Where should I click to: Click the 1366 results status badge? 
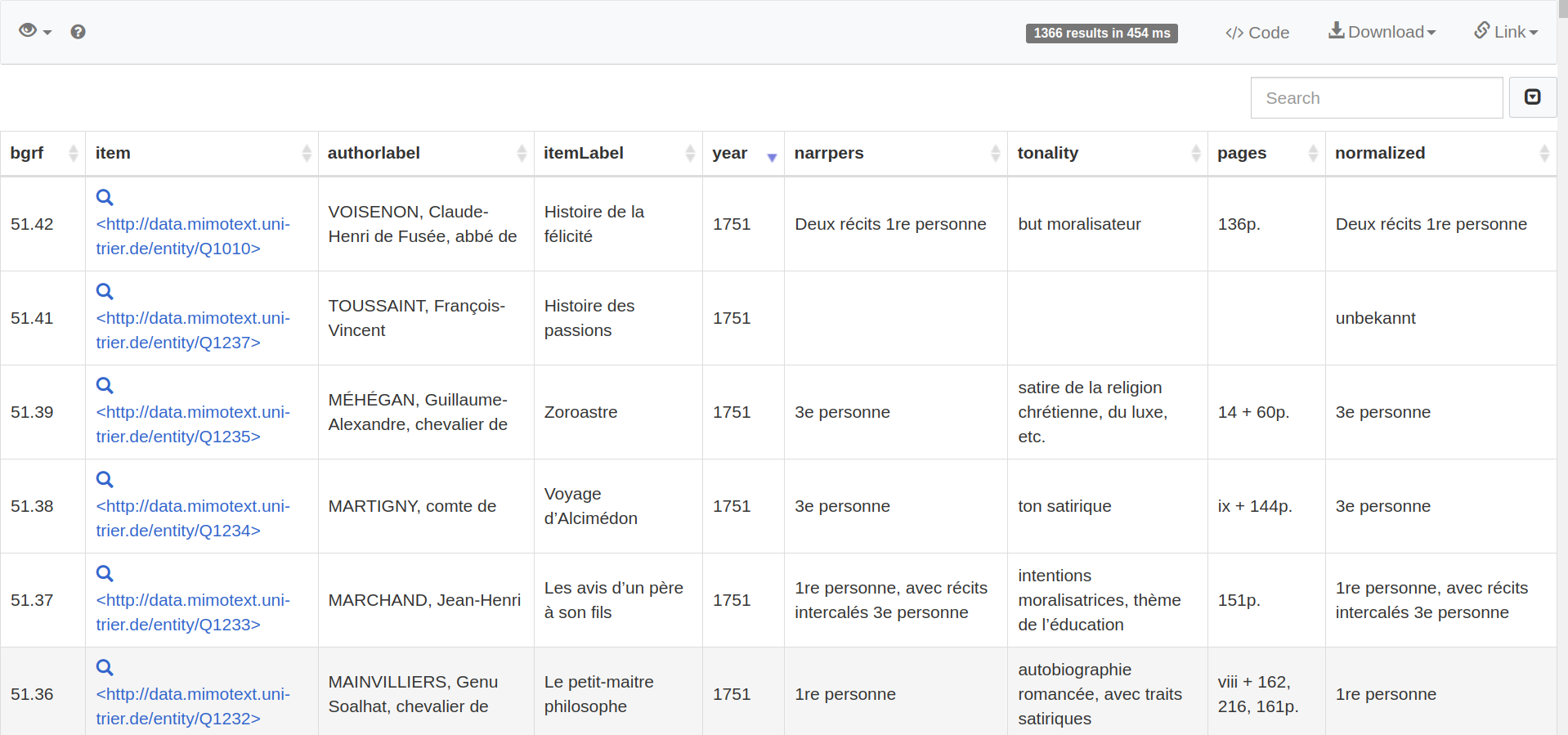coord(1101,33)
